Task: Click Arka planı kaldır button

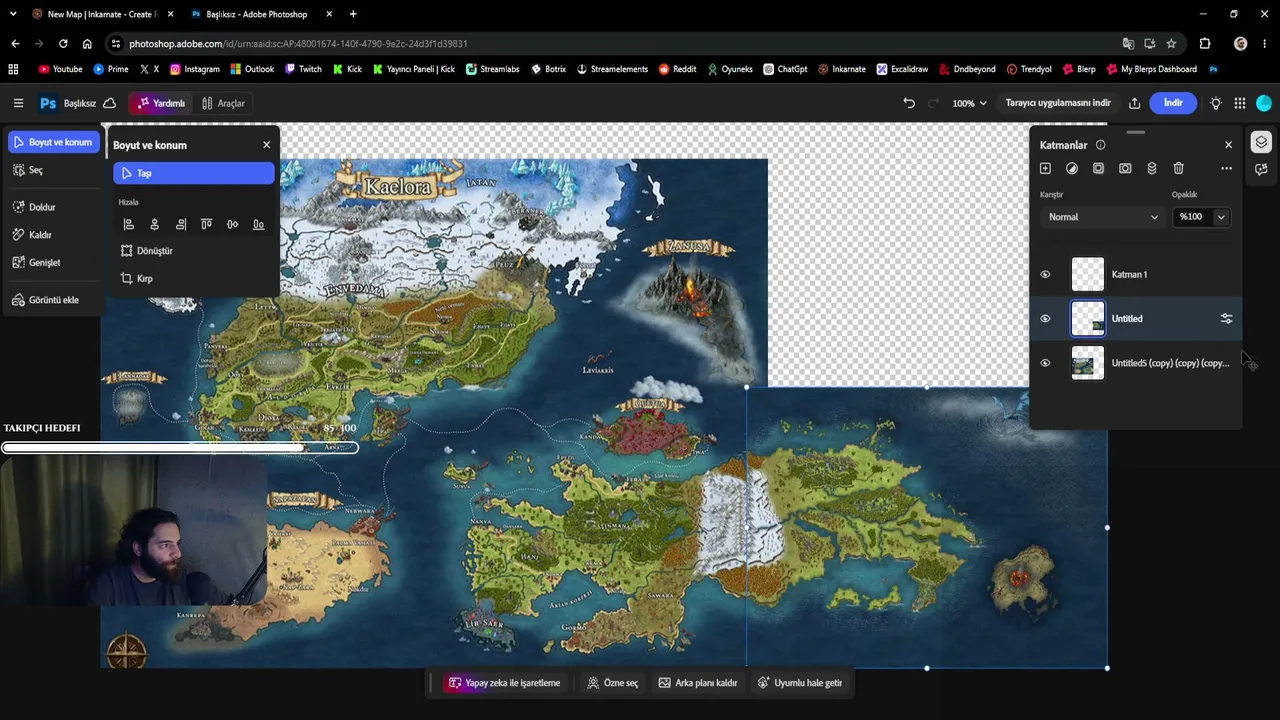Action: pyautogui.click(x=697, y=683)
